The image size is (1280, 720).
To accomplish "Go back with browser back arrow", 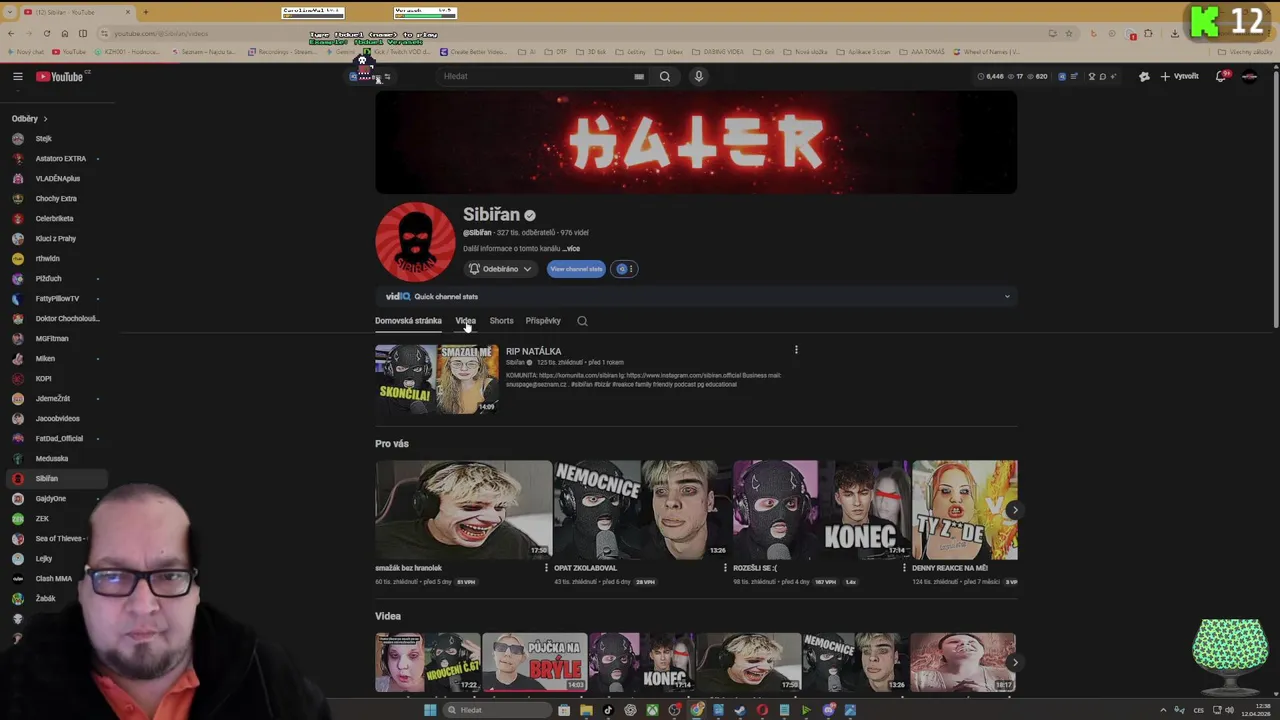I will (12, 33).
